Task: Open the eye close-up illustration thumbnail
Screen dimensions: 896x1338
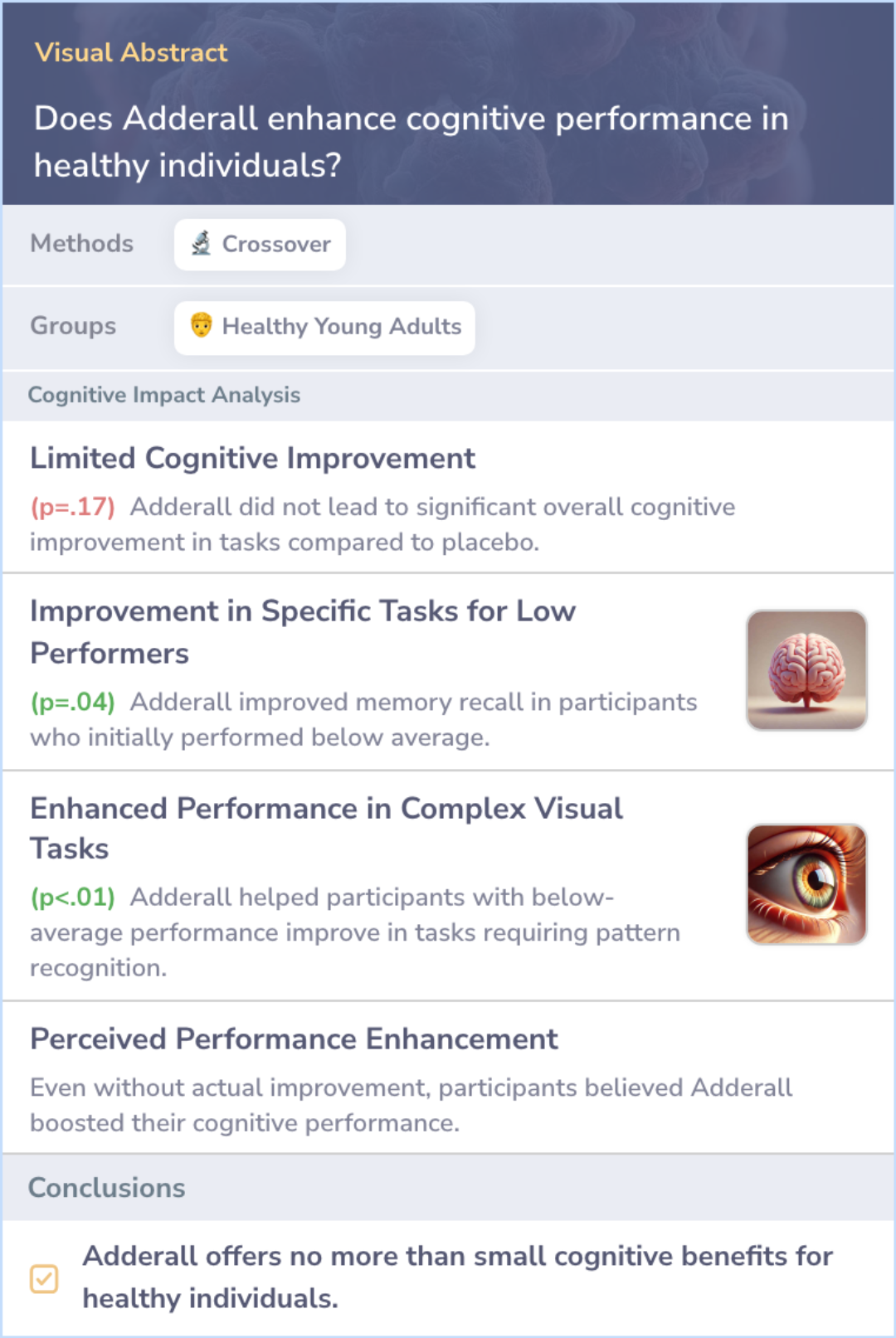Action: click(x=806, y=884)
